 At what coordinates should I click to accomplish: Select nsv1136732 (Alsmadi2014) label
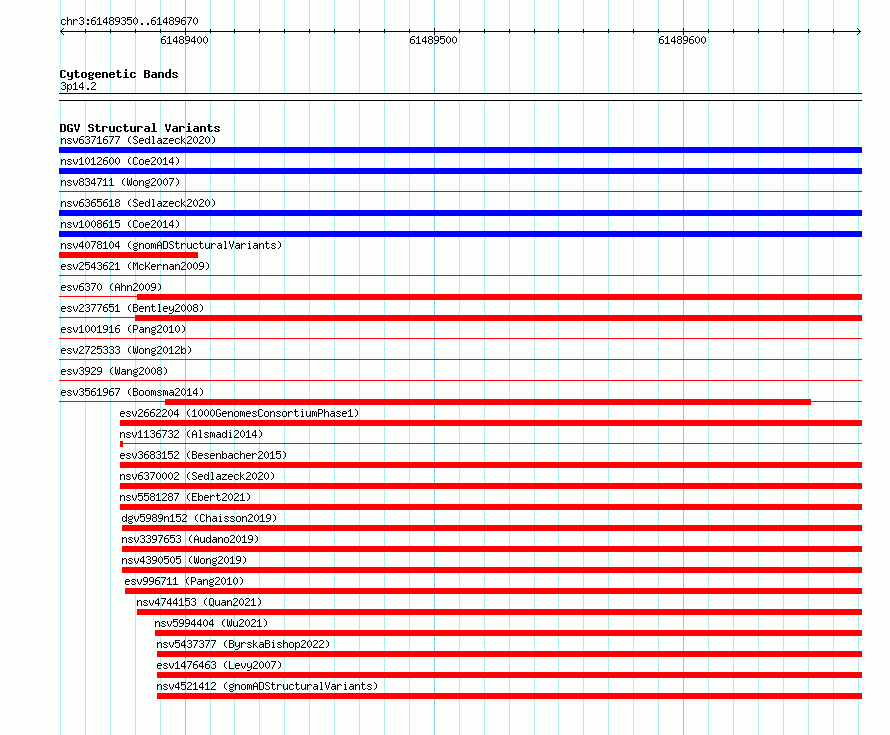[x=191, y=434]
